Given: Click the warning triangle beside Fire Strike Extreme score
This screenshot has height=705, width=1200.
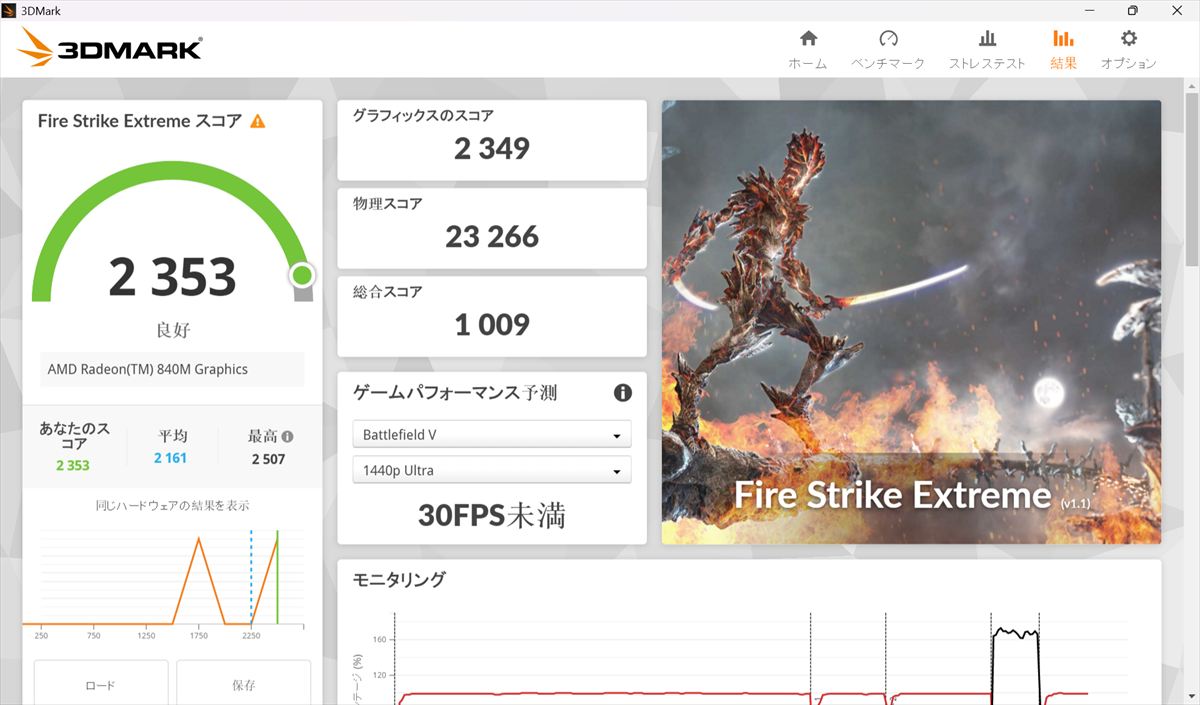Looking at the screenshot, I should pyautogui.click(x=258, y=121).
